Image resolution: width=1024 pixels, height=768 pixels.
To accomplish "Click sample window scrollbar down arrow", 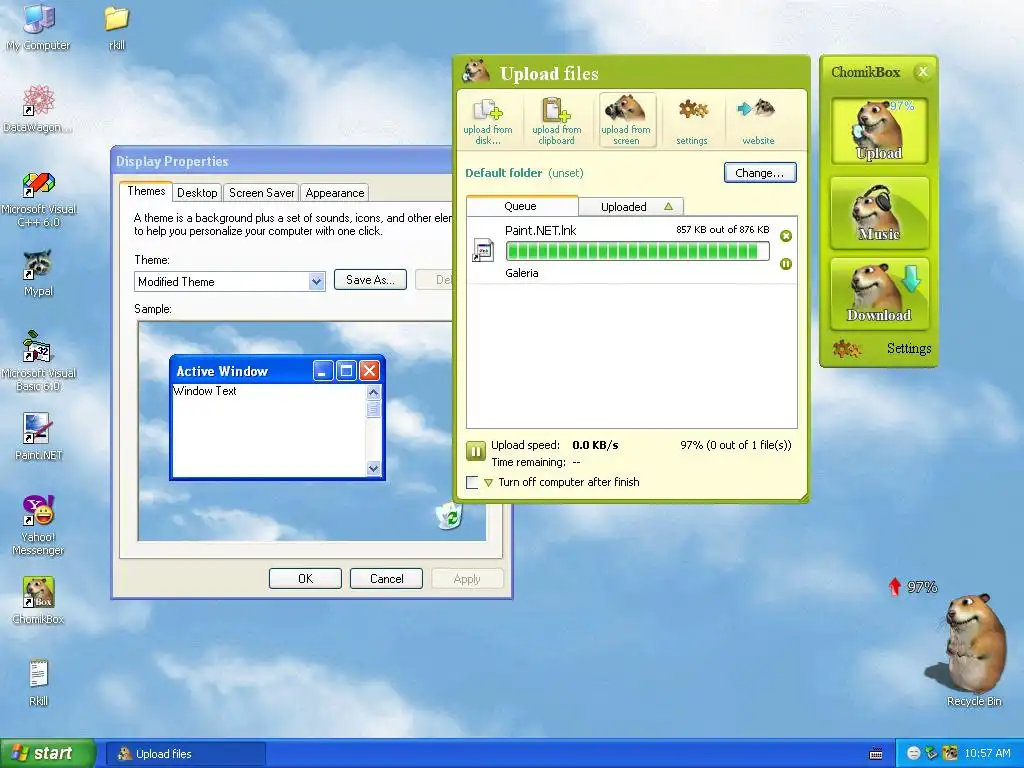I will 374,468.
